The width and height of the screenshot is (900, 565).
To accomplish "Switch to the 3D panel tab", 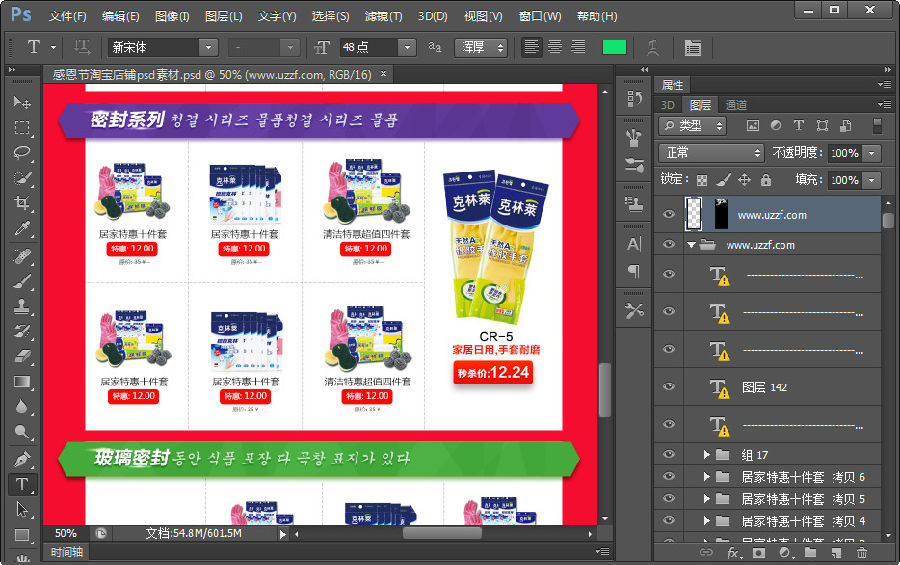I will (x=668, y=105).
